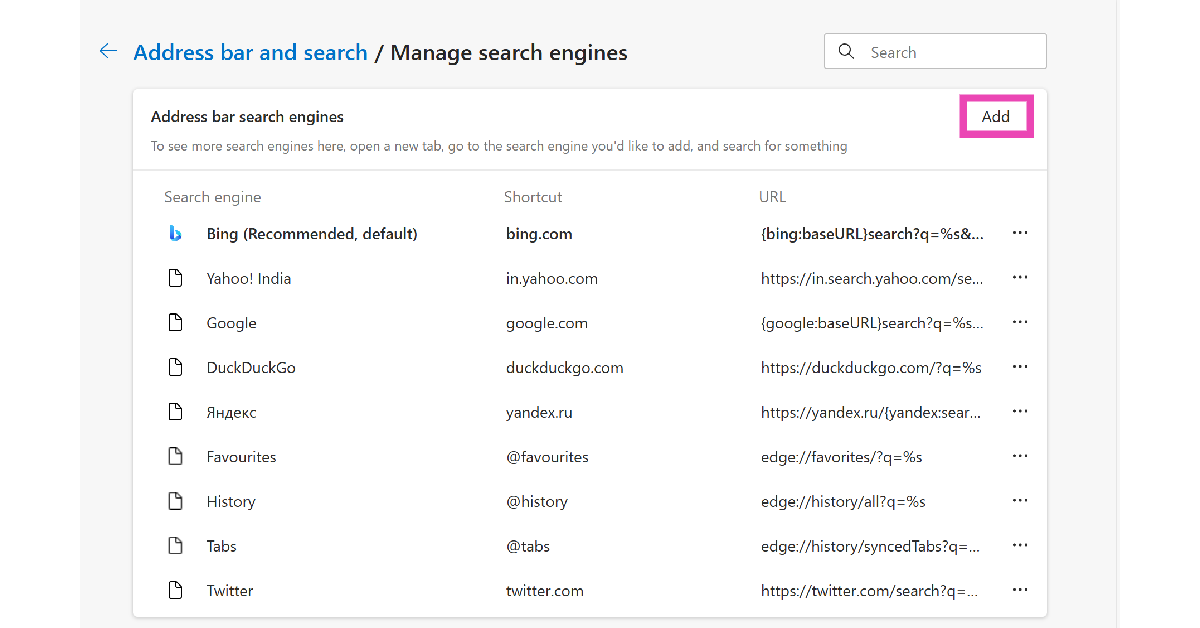Click the Twitter row page icon
Screen dimensions: 1200x628
(175, 590)
